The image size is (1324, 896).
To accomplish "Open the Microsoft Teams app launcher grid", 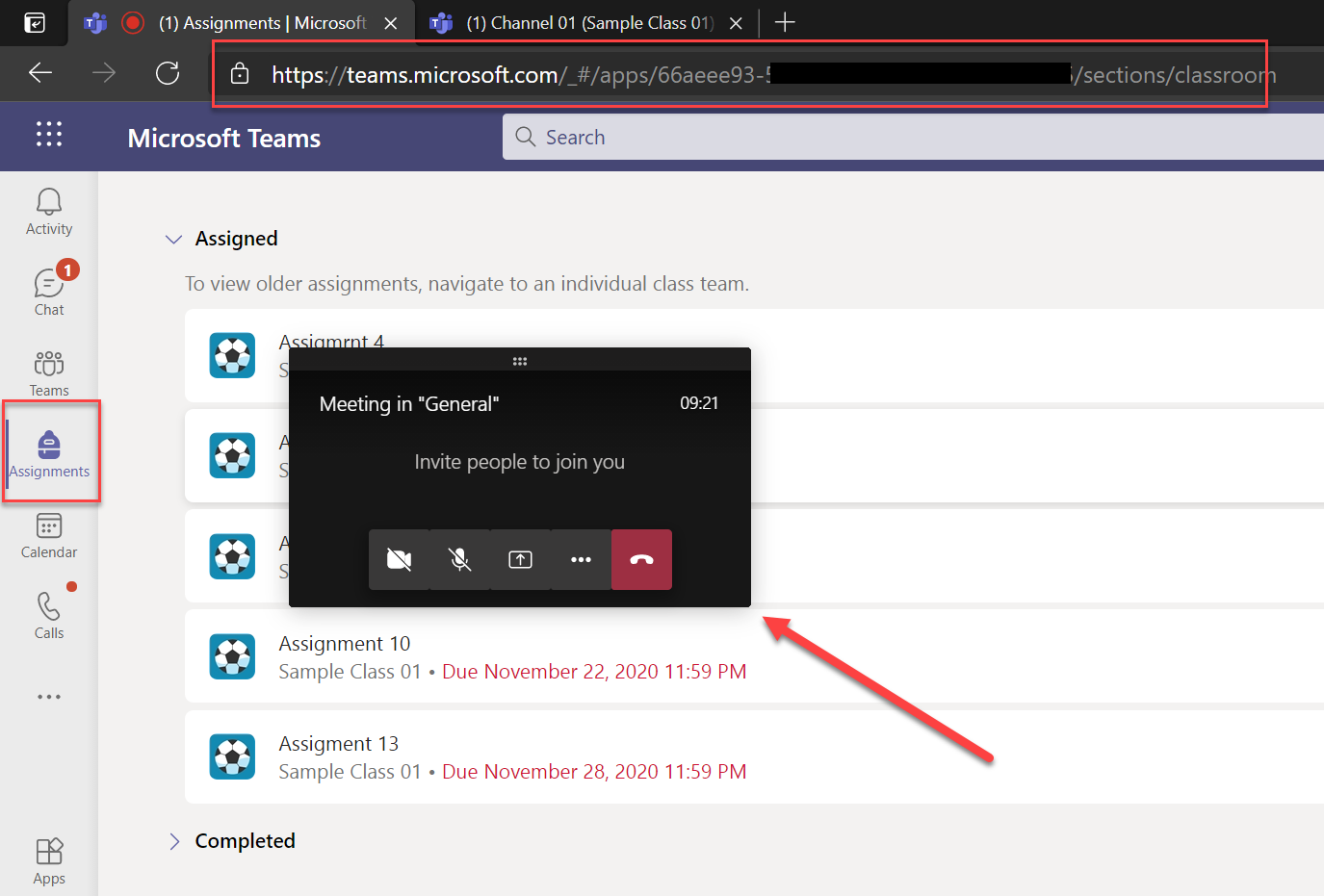I will pyautogui.click(x=49, y=134).
